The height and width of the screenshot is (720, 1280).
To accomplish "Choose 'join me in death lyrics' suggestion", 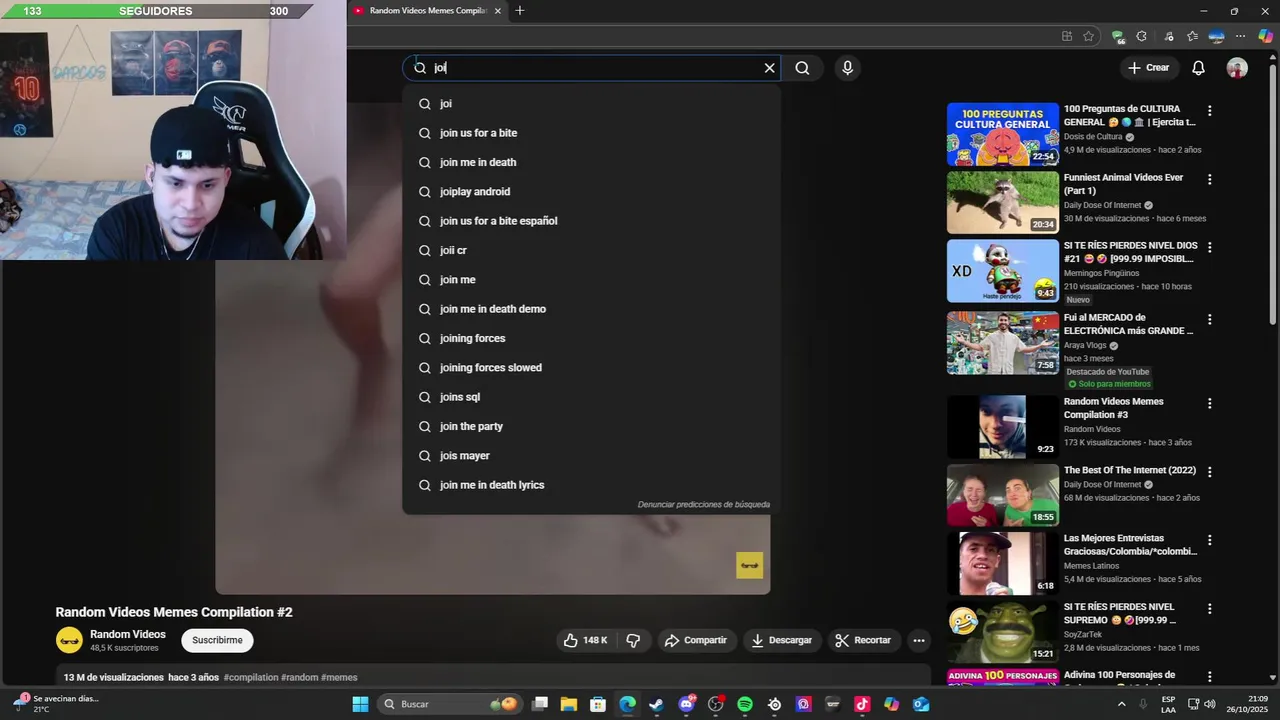I will point(592,485).
